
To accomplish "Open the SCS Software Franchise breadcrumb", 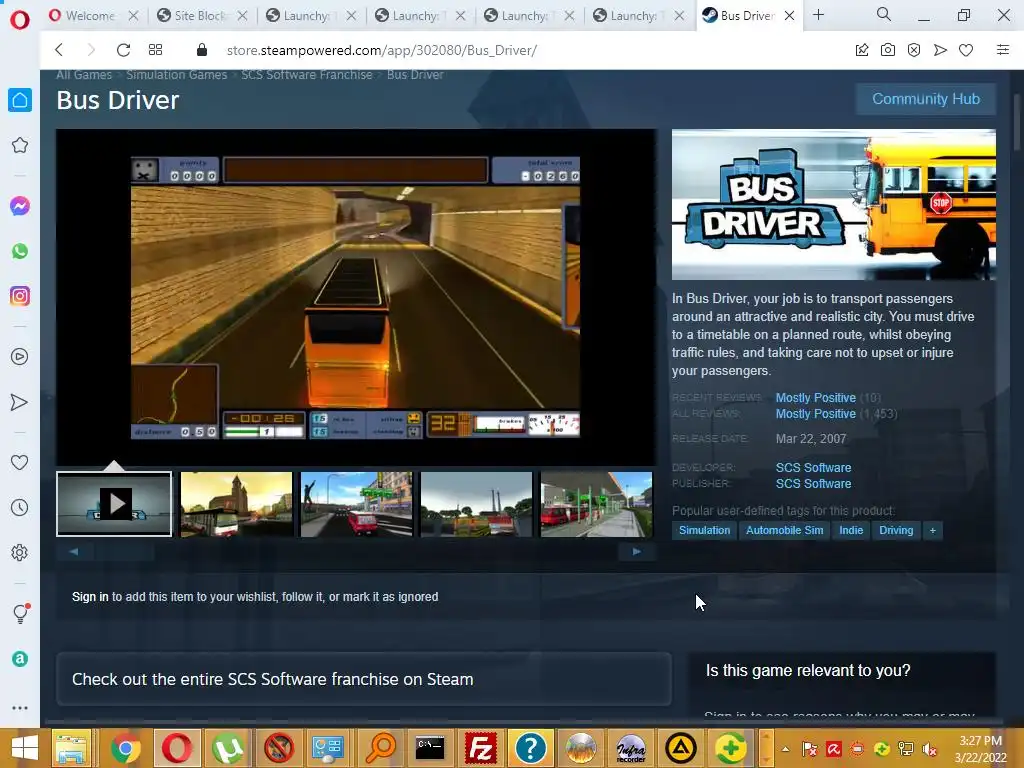I will pos(306,74).
